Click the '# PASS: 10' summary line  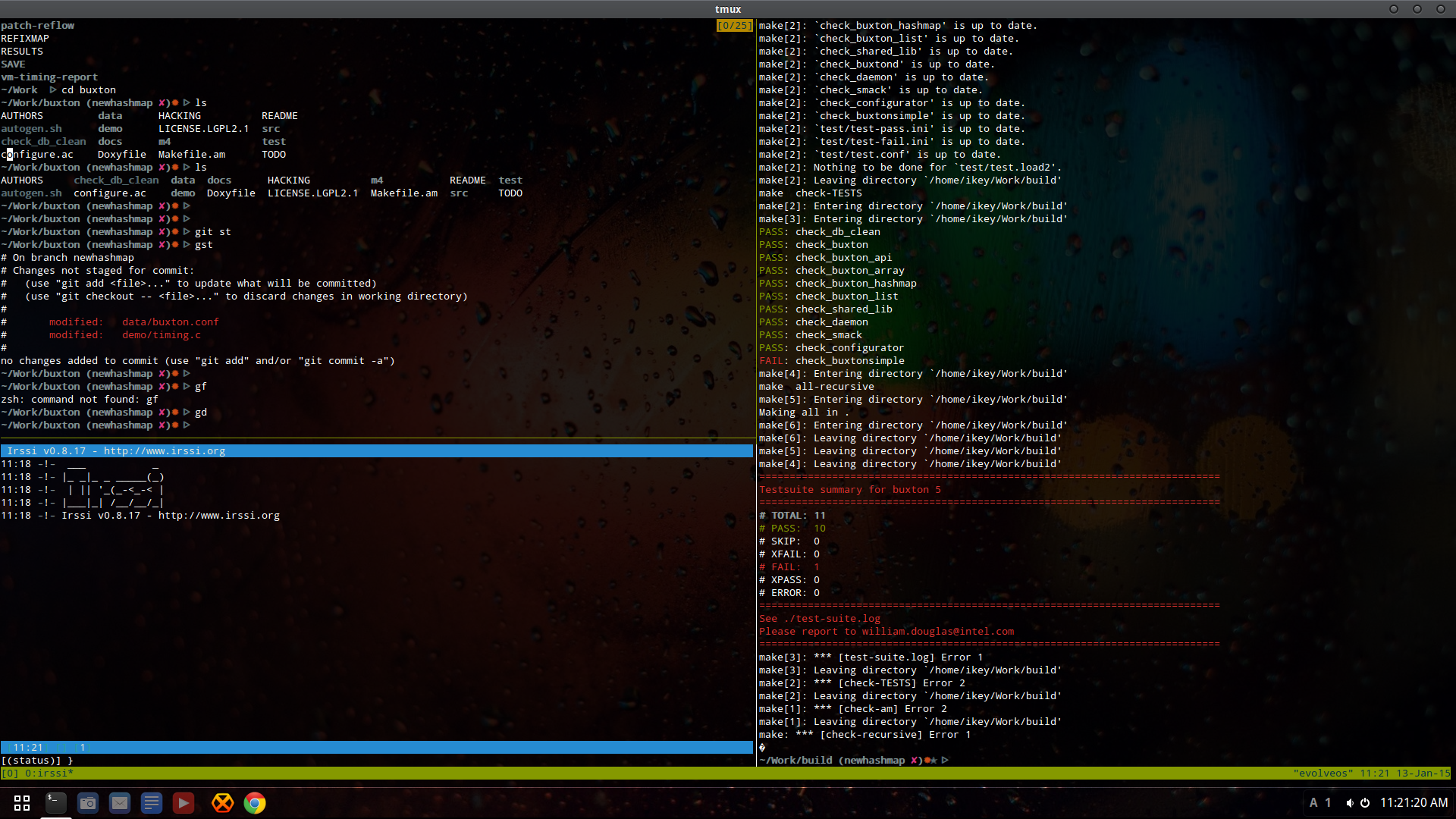click(x=792, y=529)
